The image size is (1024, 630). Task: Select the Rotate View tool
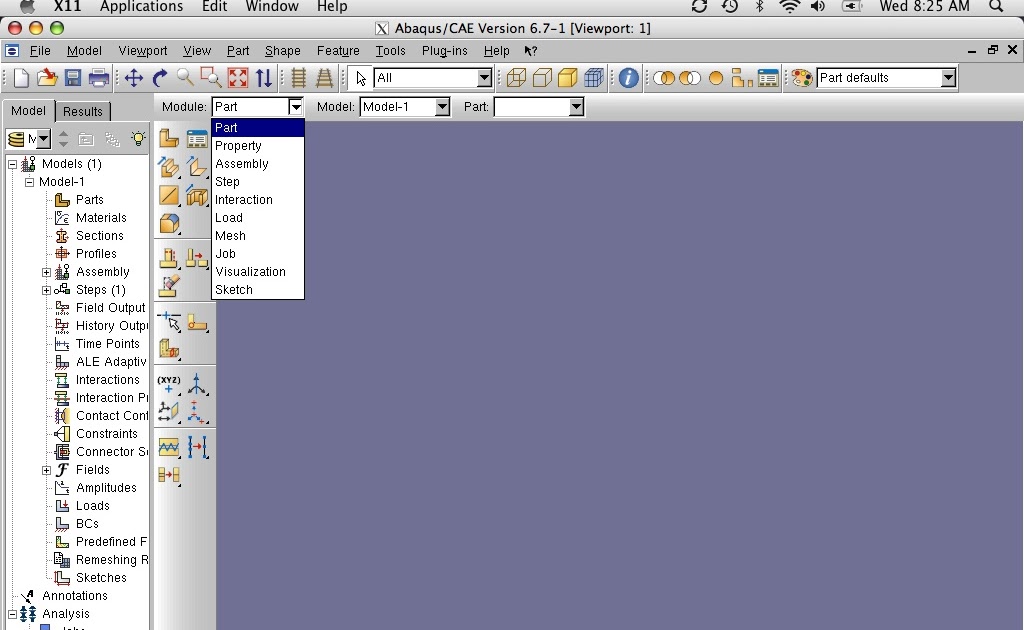click(159, 77)
